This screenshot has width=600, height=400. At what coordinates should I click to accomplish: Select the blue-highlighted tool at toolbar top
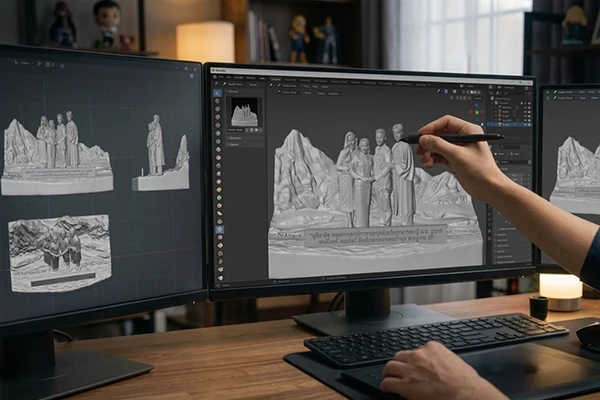click(217, 93)
